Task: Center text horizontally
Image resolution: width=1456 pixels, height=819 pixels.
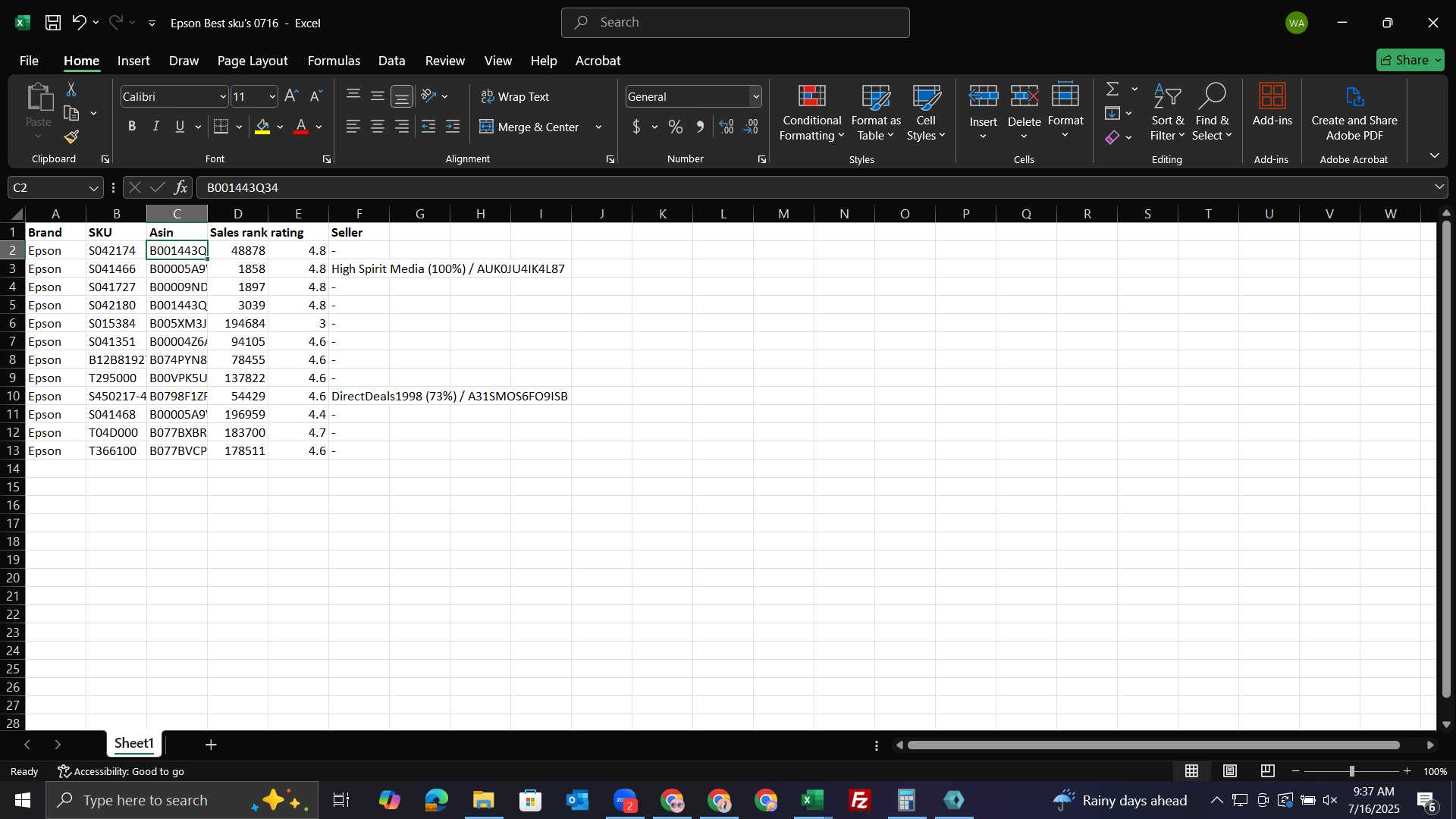Action: [x=378, y=127]
